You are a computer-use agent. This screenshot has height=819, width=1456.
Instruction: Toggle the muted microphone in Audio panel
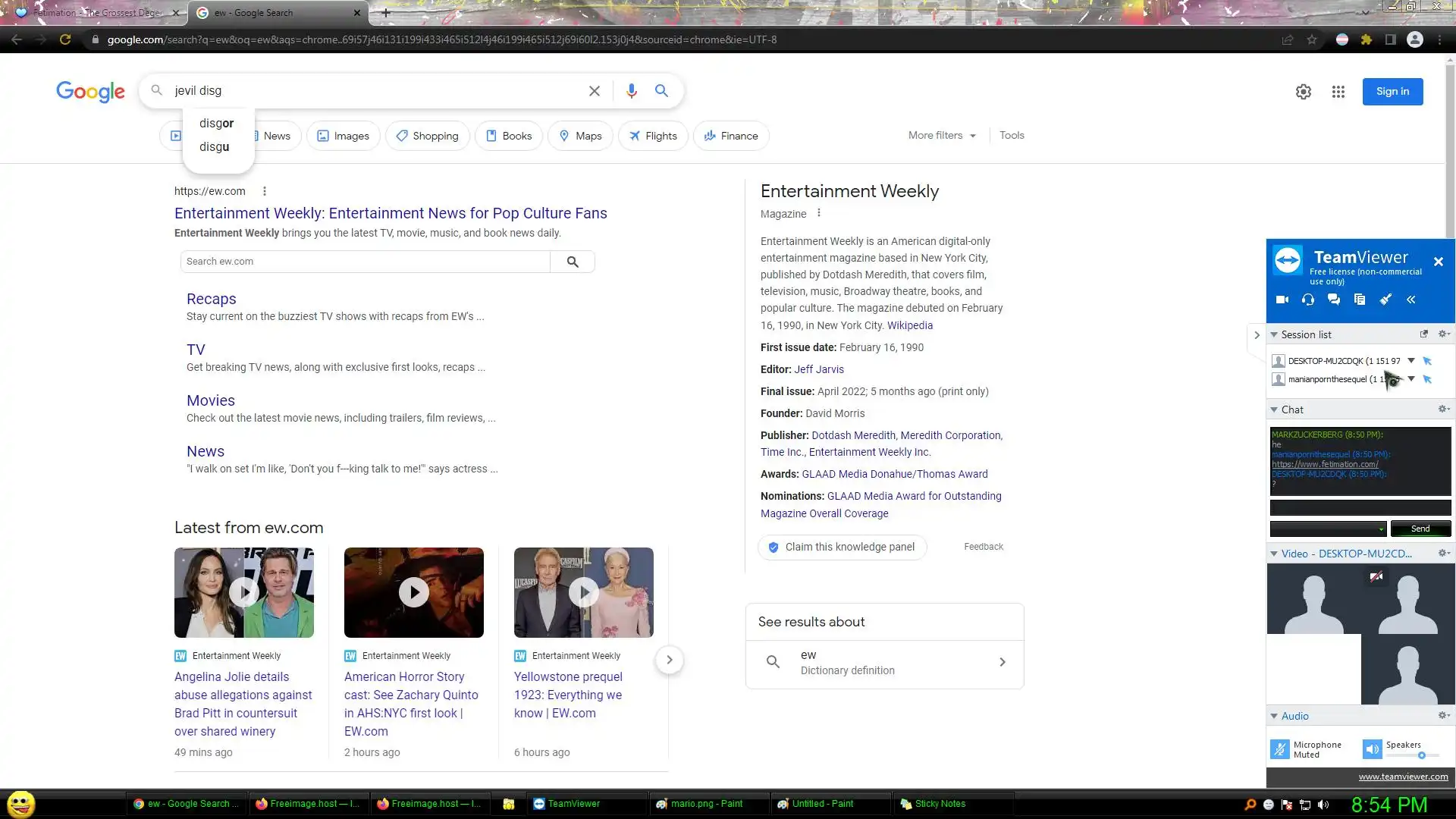click(x=1279, y=749)
